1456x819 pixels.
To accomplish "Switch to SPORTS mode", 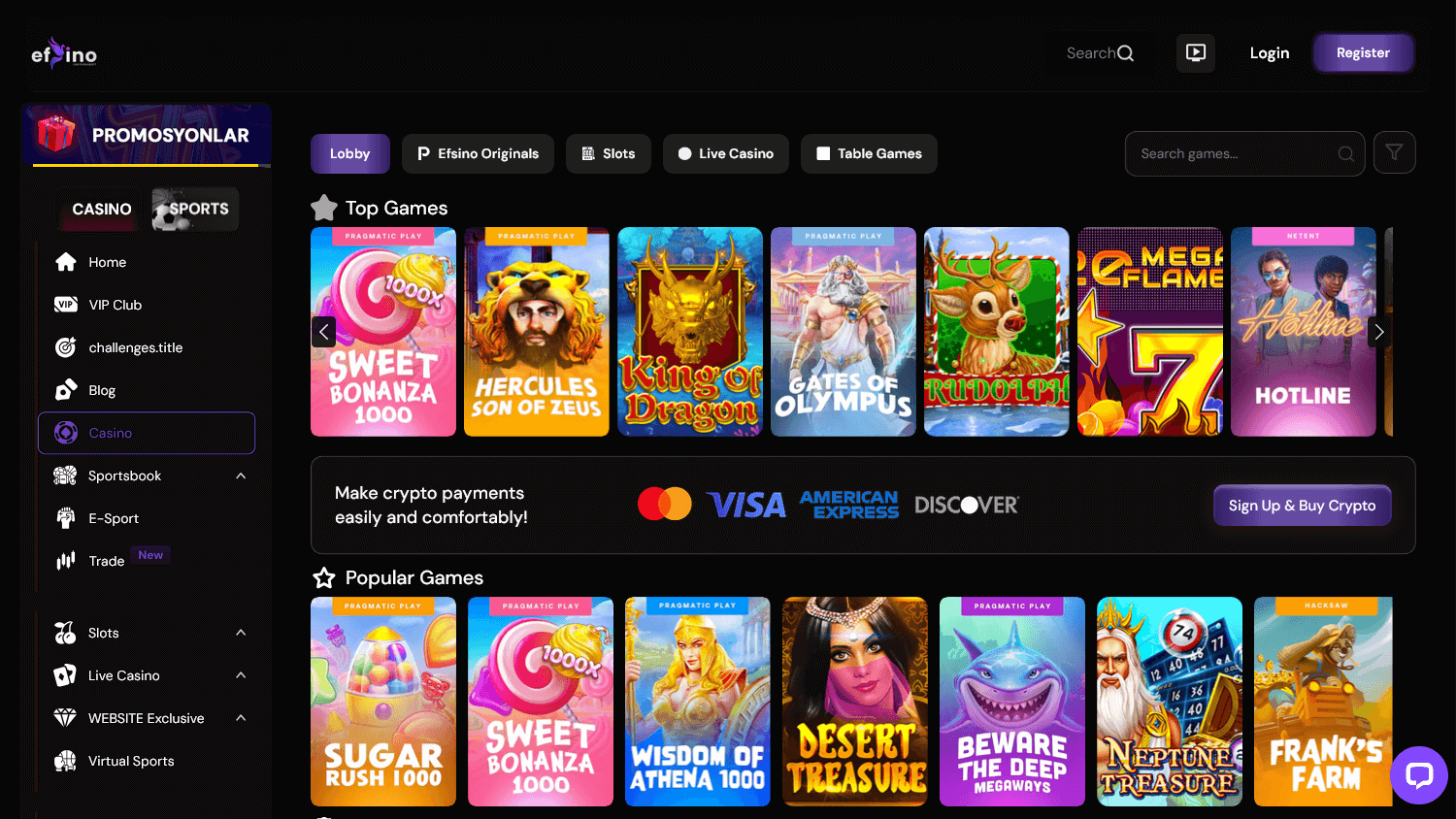I will click(195, 209).
